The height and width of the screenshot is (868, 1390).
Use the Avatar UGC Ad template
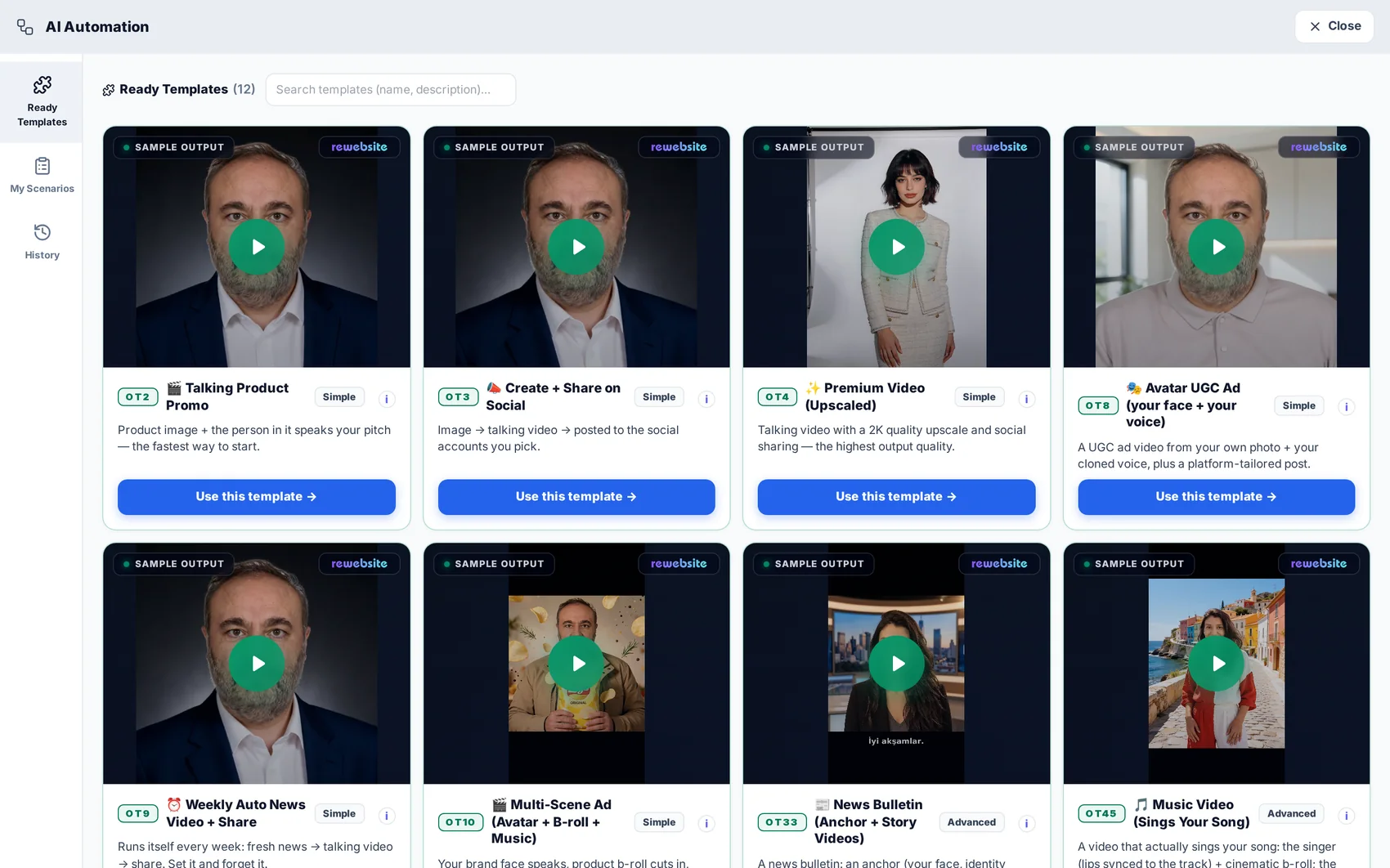[1217, 497]
